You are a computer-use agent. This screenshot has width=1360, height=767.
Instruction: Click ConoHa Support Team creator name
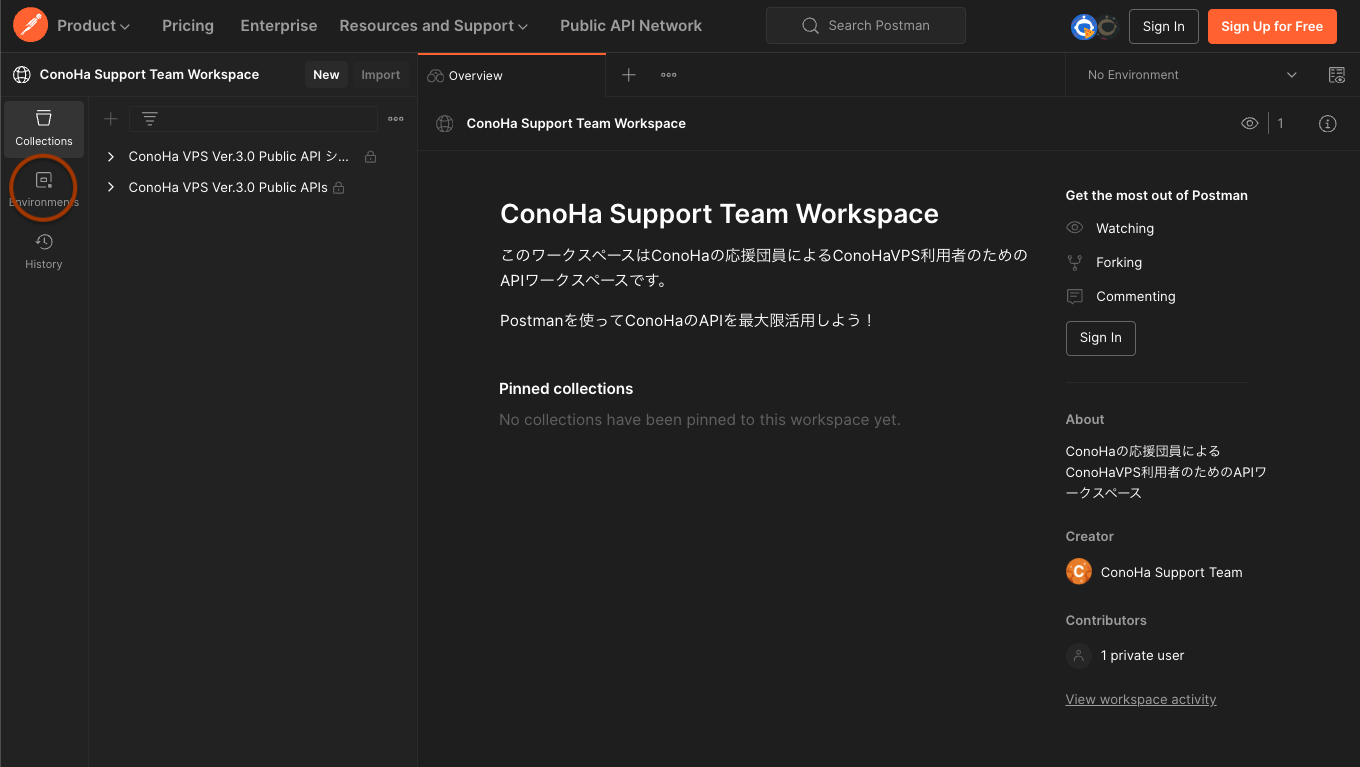coord(1172,572)
